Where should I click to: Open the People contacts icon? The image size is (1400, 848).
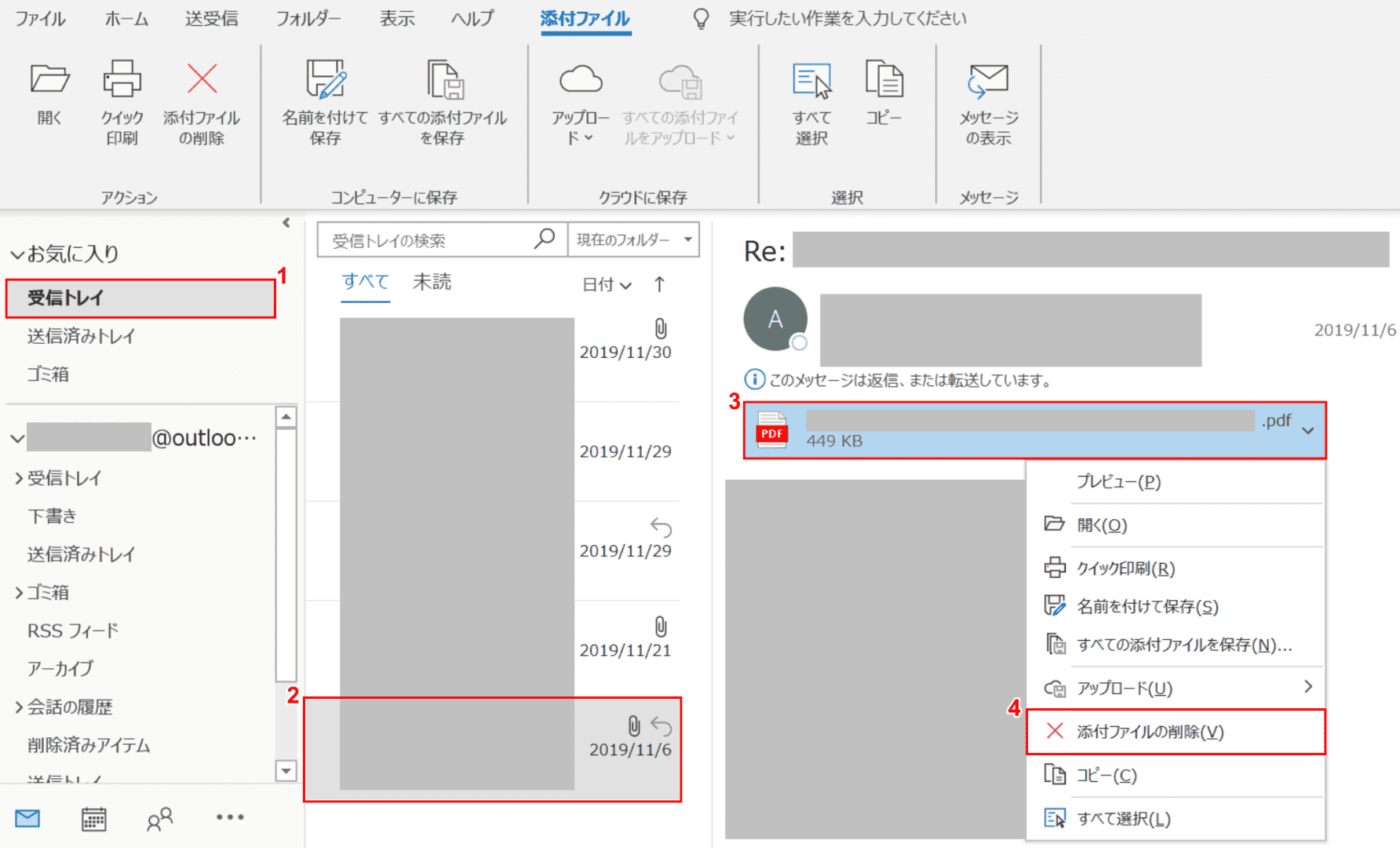coord(160,819)
